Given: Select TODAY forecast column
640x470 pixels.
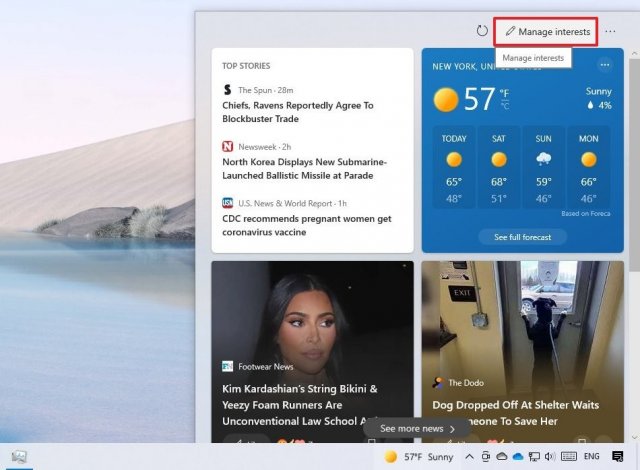Looking at the screenshot, I should pos(454,167).
